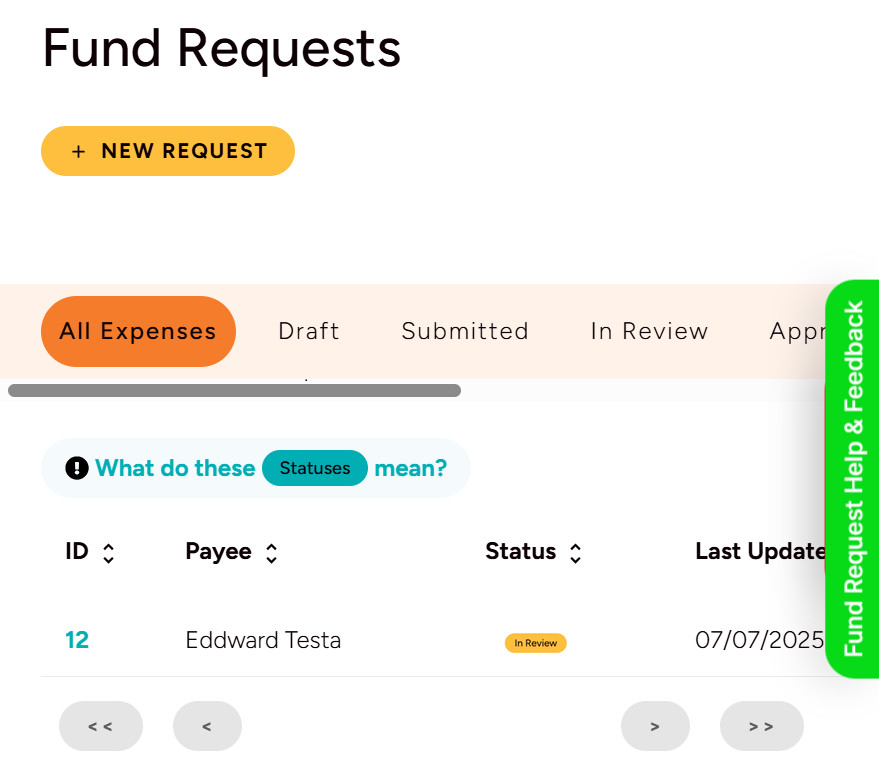Click the exclamation info icon
Image resolution: width=879 pixels, height=760 pixels.
[x=77, y=468]
